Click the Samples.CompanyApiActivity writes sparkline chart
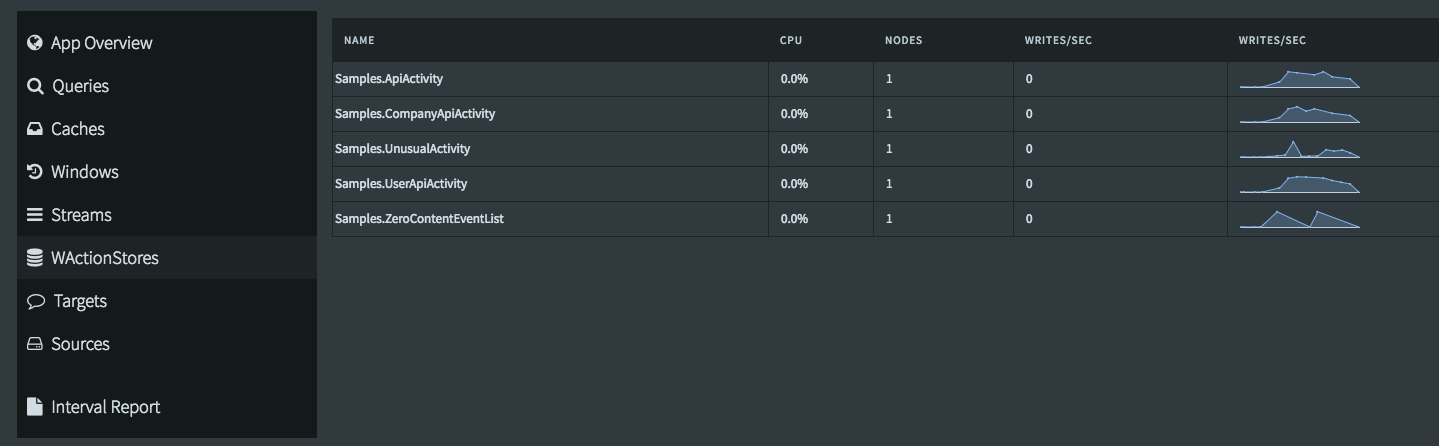Screen dimensions: 1439x446 click(1299, 115)
